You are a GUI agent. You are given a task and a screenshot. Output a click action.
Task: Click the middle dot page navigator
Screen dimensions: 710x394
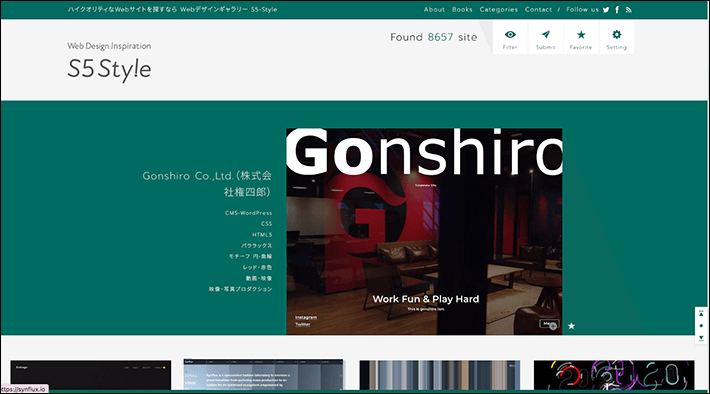pyautogui.click(x=701, y=326)
